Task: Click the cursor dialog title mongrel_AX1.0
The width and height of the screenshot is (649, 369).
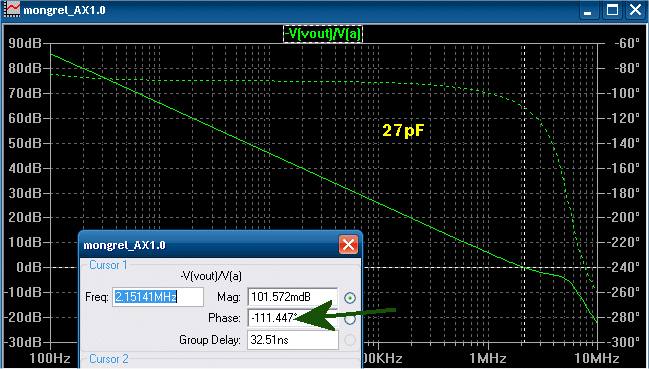Action: pyautogui.click(x=125, y=245)
